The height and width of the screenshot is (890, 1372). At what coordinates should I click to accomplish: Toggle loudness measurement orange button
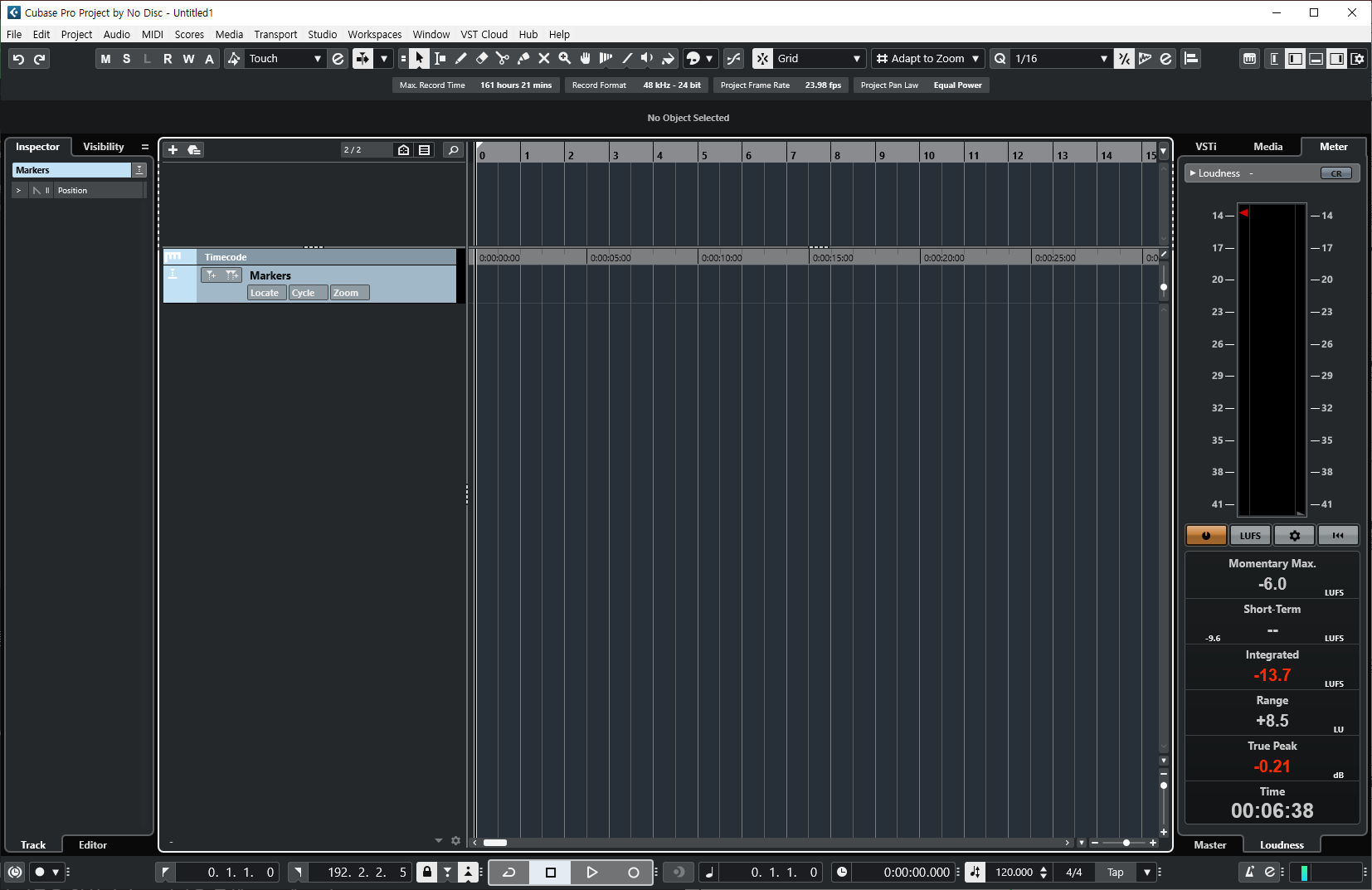[1206, 536]
